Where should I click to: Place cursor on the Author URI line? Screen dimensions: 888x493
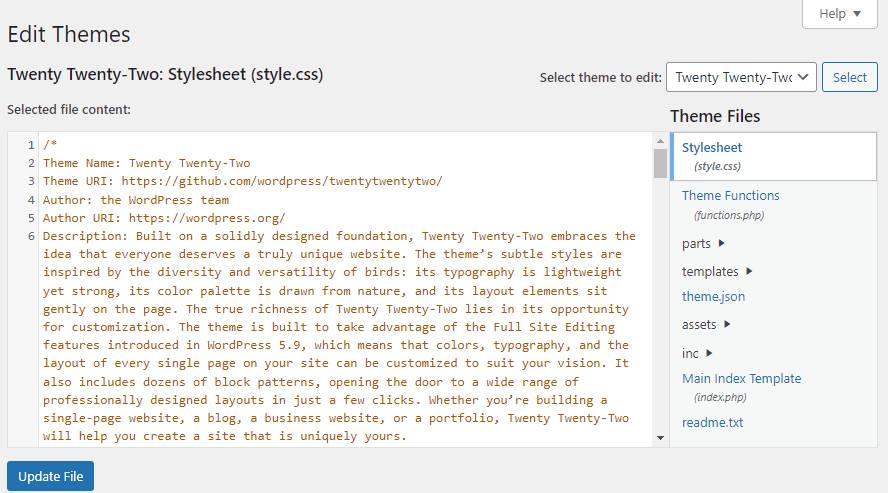pyautogui.click(x=164, y=218)
